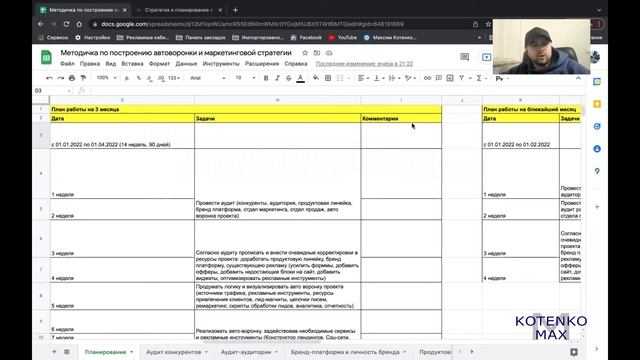The width and height of the screenshot is (640, 360).
Task: Open the Вставка menu
Action: [132, 64]
